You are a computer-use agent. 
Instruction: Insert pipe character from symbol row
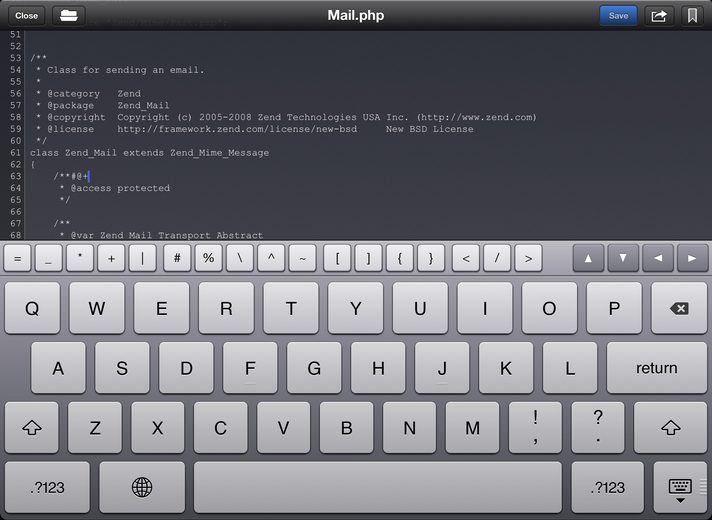(142, 258)
